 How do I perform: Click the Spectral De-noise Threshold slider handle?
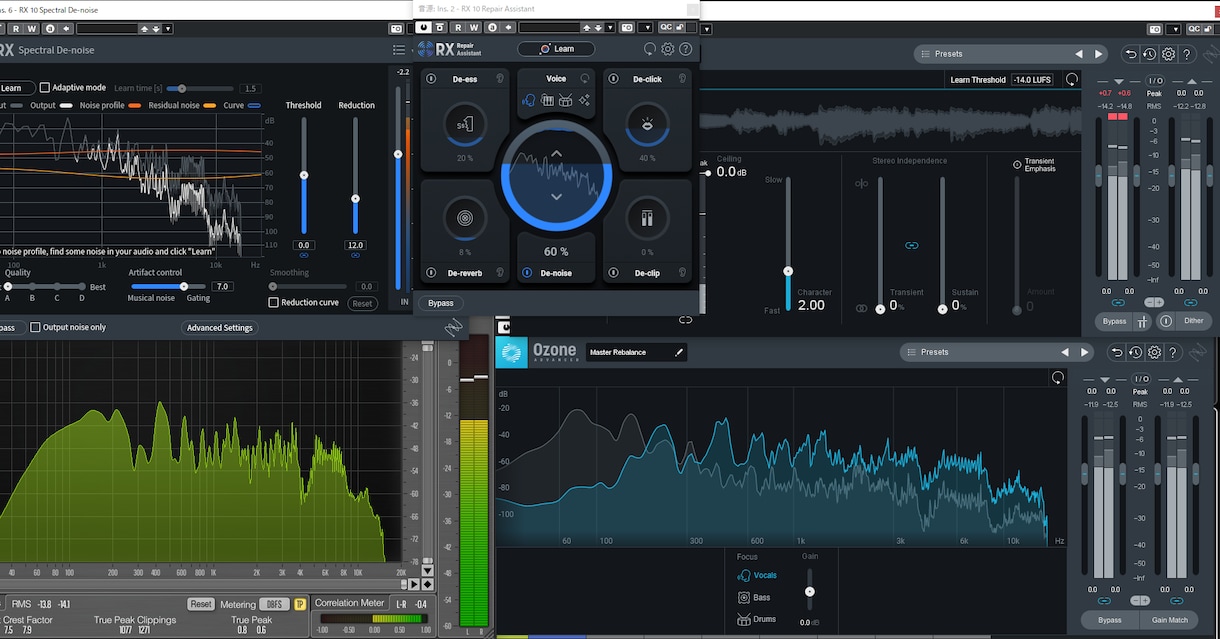coord(304,175)
